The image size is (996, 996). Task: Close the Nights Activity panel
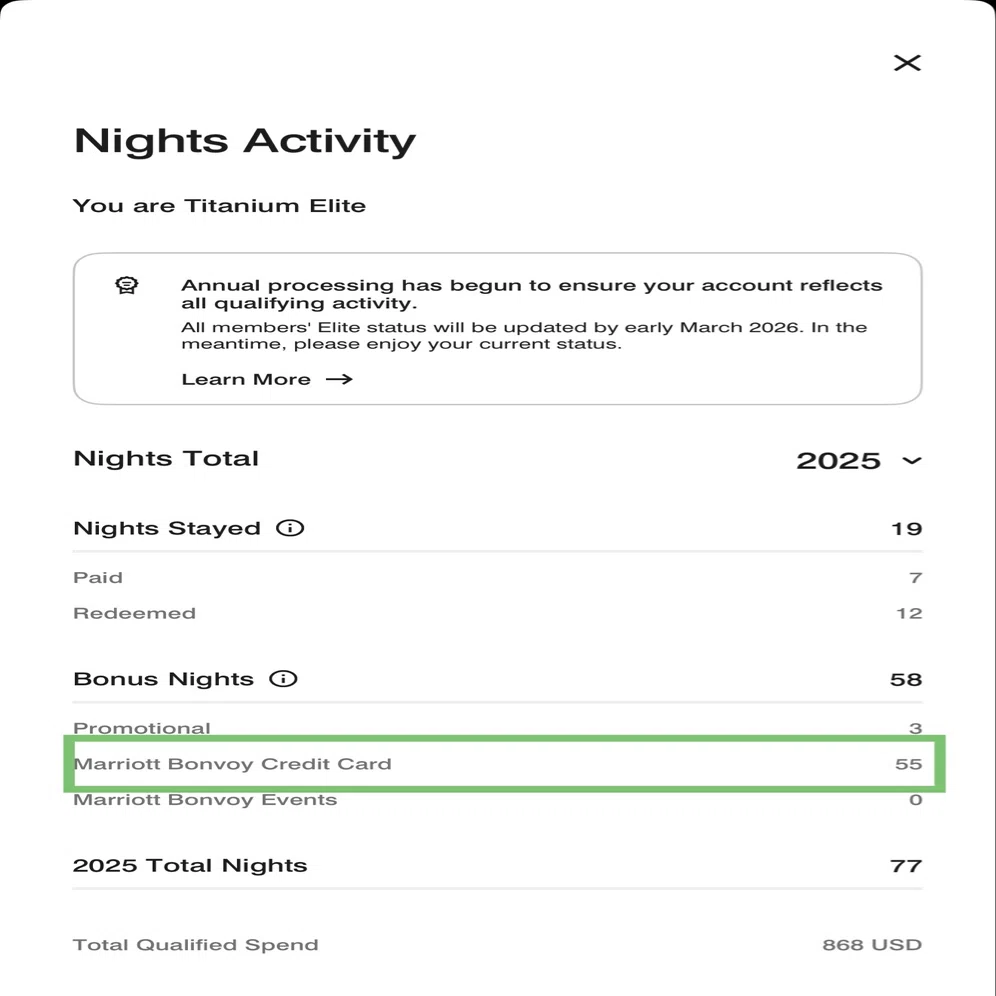pyautogui.click(x=907, y=63)
